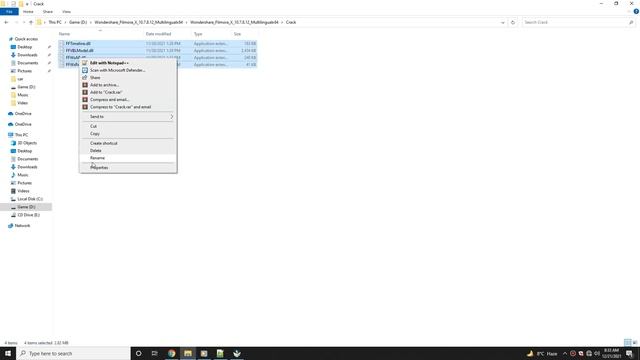640x360 pixels.
Task: Open pinned Downloads under Quick access
Action: click(x=27, y=55)
